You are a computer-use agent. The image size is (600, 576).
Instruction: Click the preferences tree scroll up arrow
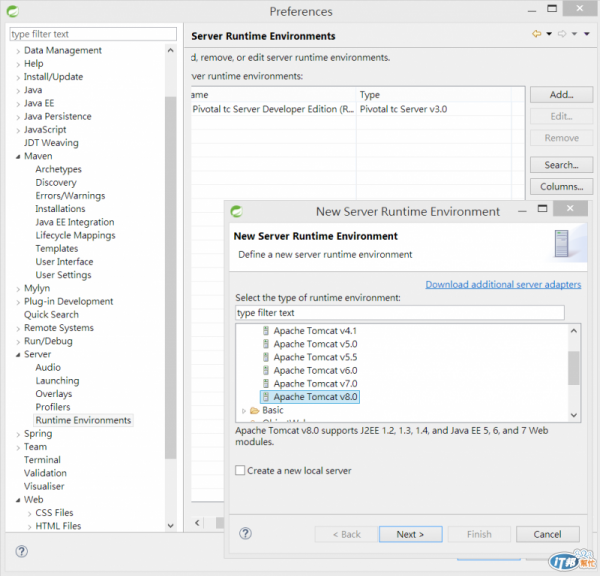(x=171, y=50)
